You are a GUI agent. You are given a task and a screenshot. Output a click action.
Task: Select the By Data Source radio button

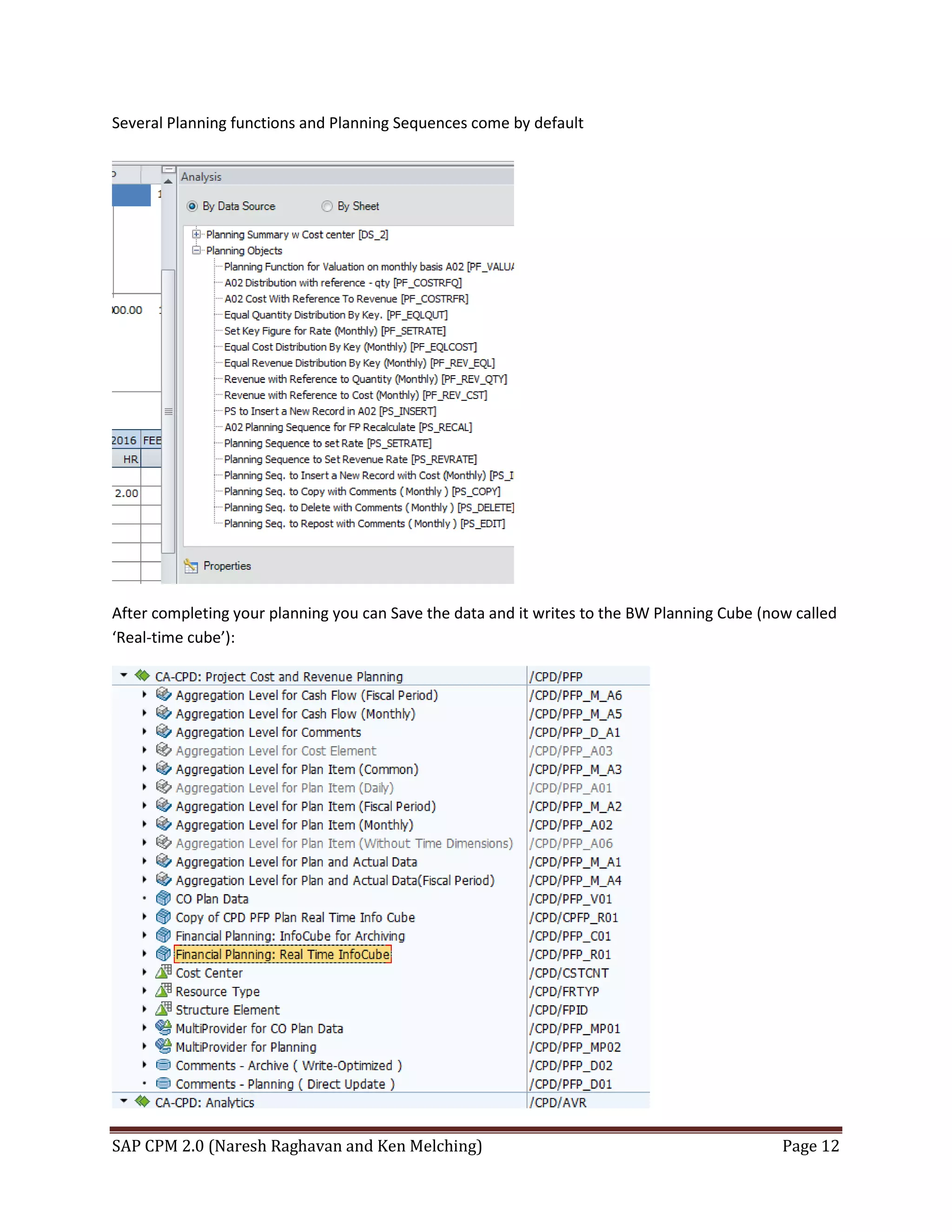click(192, 206)
